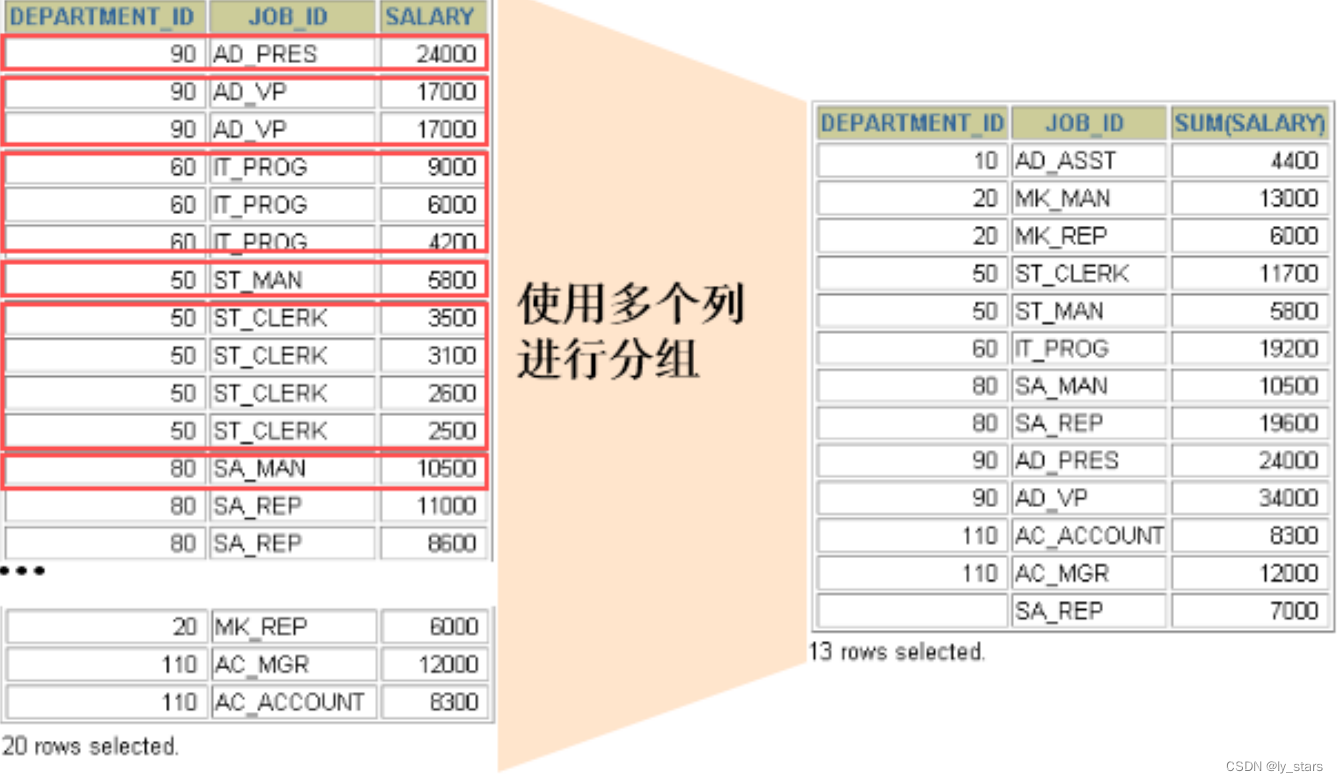Click AD_VP in the SUM(SALARY) table

pos(1088,498)
